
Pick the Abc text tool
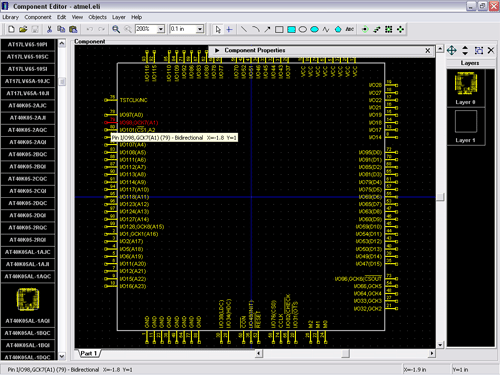tap(349, 29)
